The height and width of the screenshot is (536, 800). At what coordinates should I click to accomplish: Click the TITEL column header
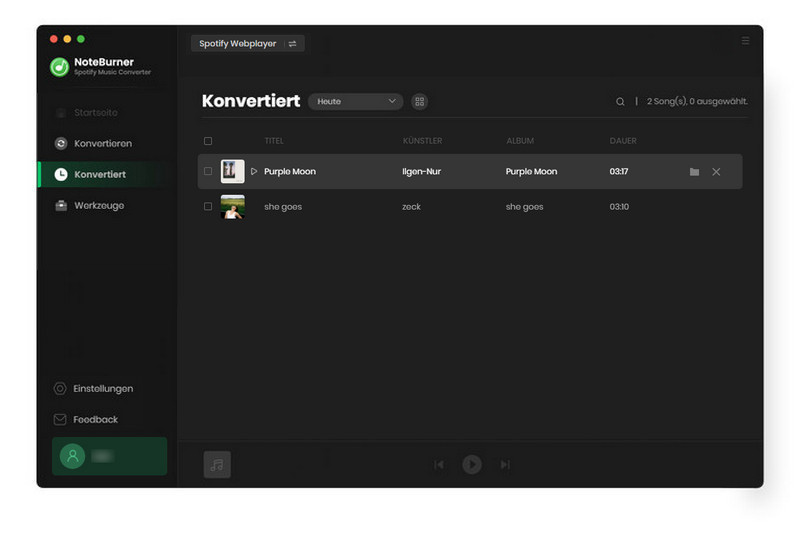click(x=274, y=141)
